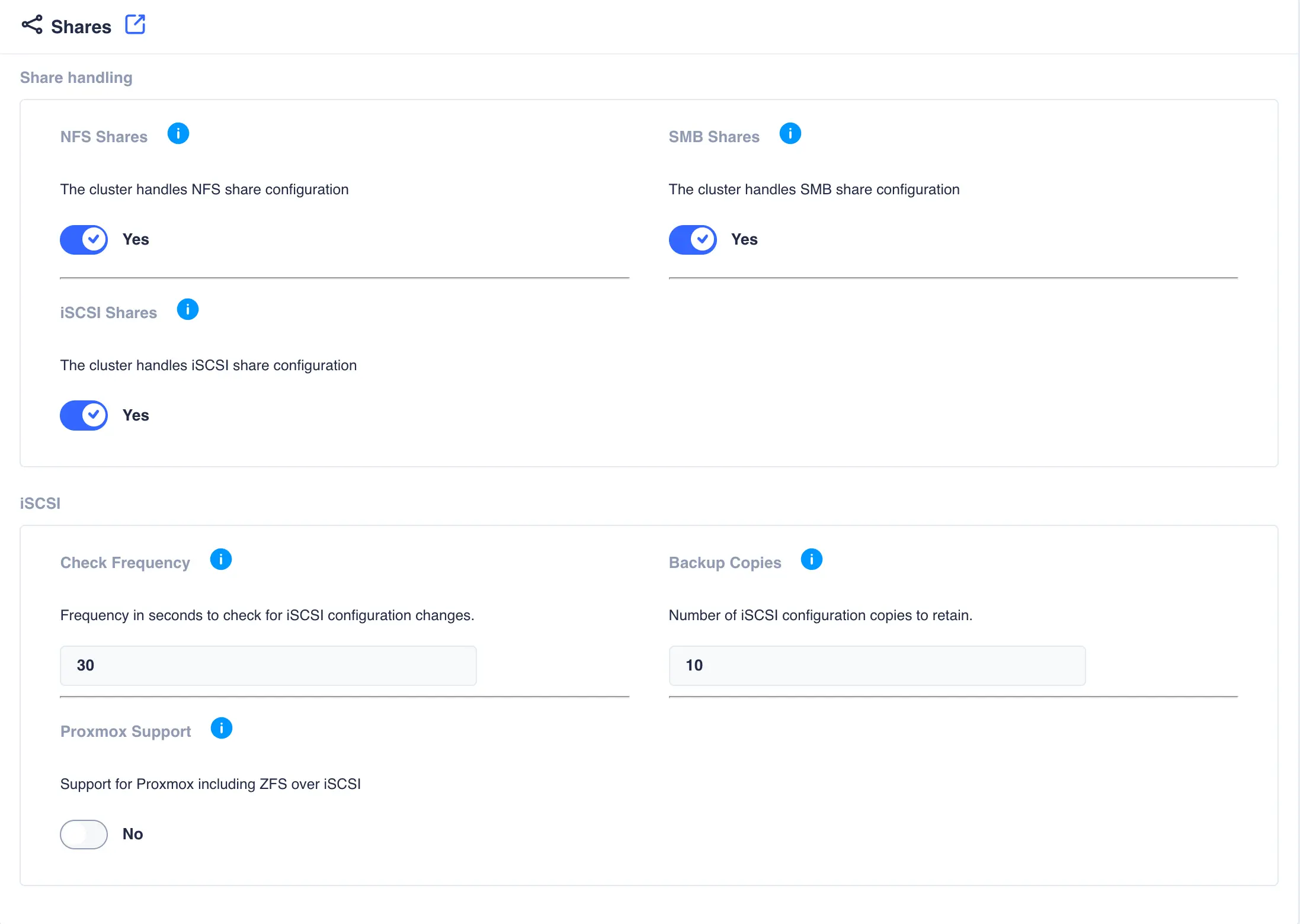Click the Backup Copies info icon
1300x924 pixels.
point(812,559)
